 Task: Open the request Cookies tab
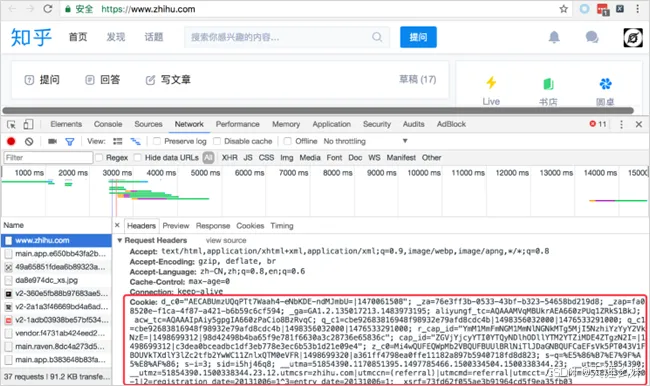(250, 226)
